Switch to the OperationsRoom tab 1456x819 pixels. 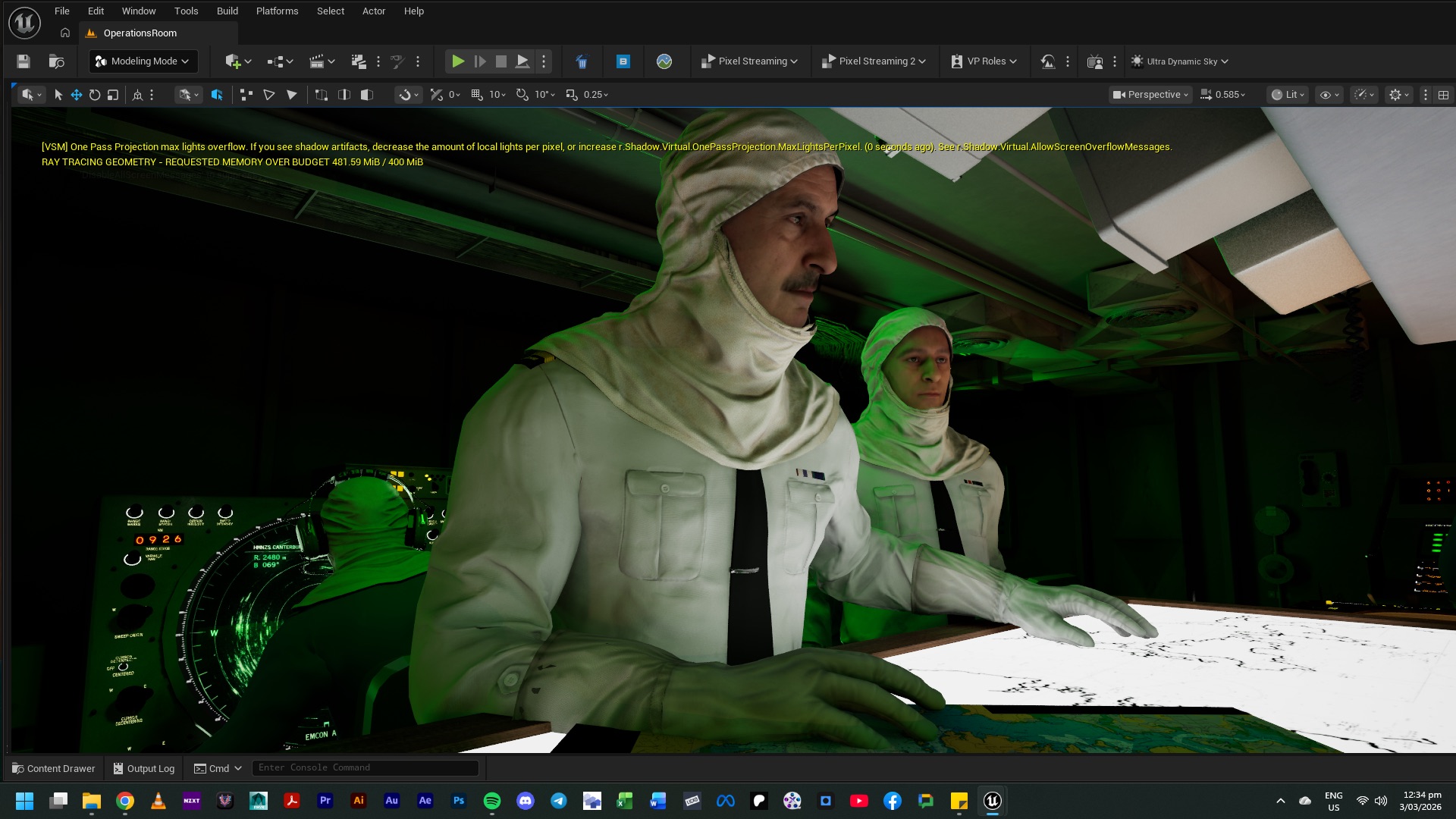point(140,33)
